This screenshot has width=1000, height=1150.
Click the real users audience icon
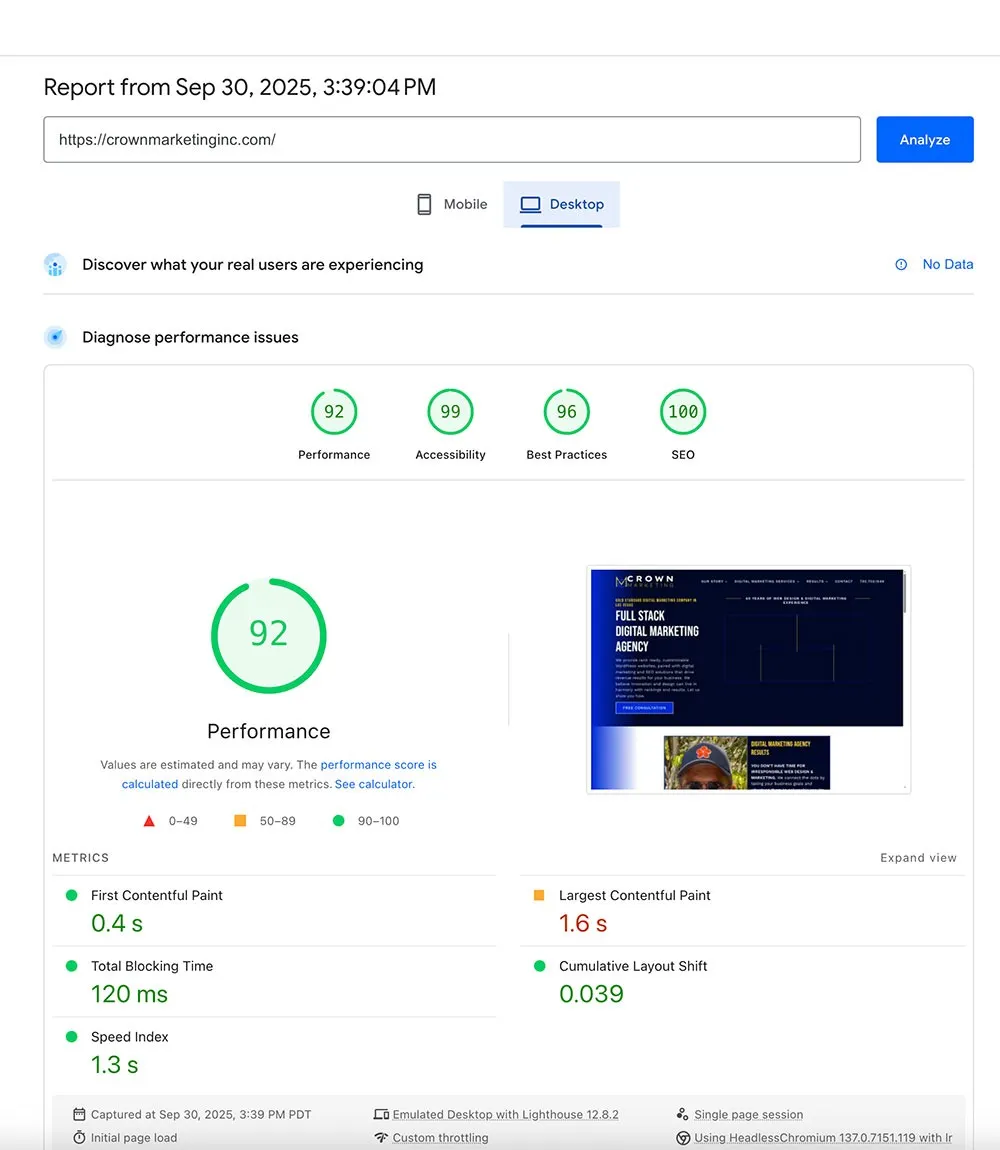click(55, 264)
